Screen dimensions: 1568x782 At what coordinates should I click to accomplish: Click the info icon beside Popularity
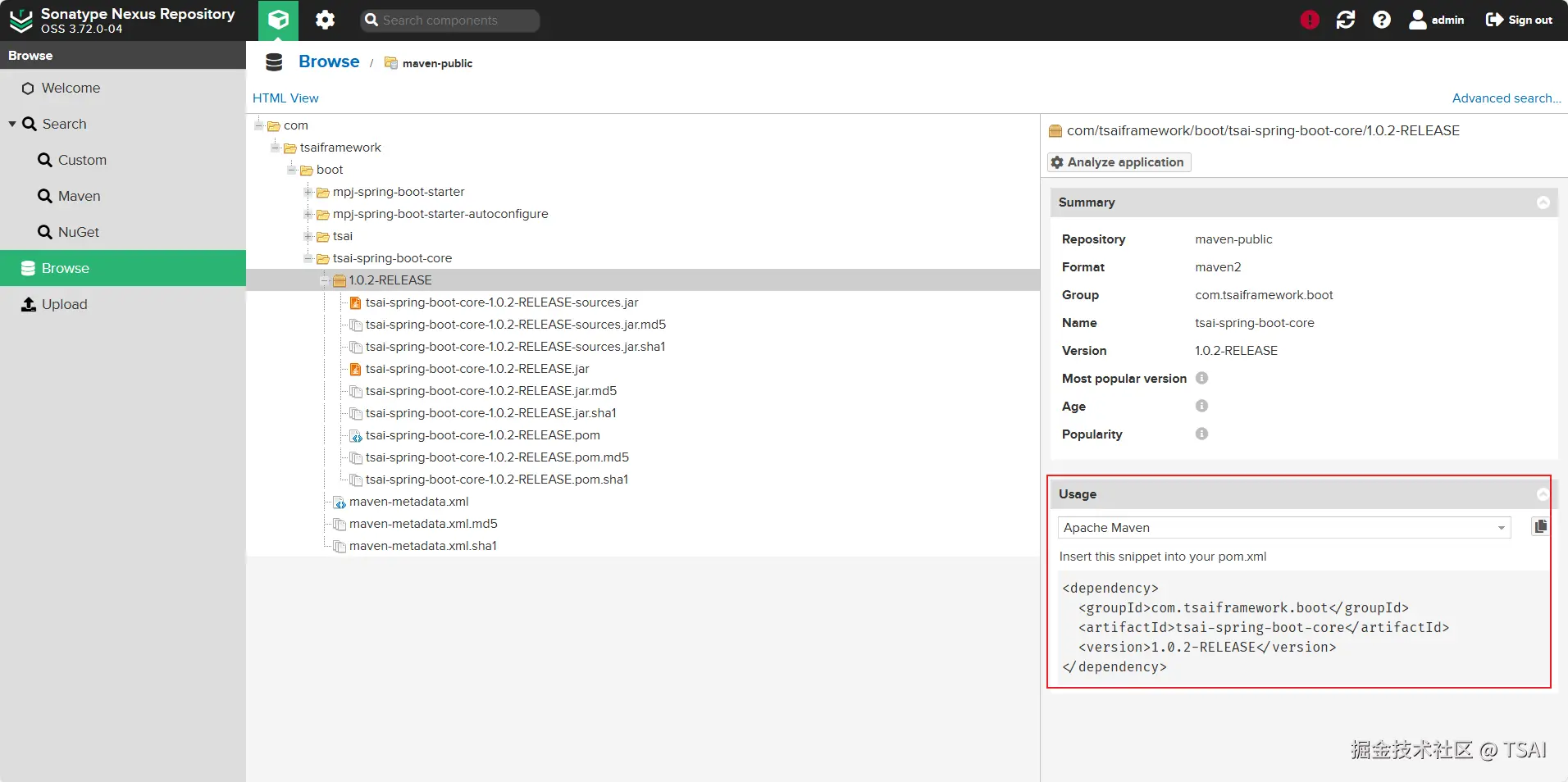click(1201, 434)
